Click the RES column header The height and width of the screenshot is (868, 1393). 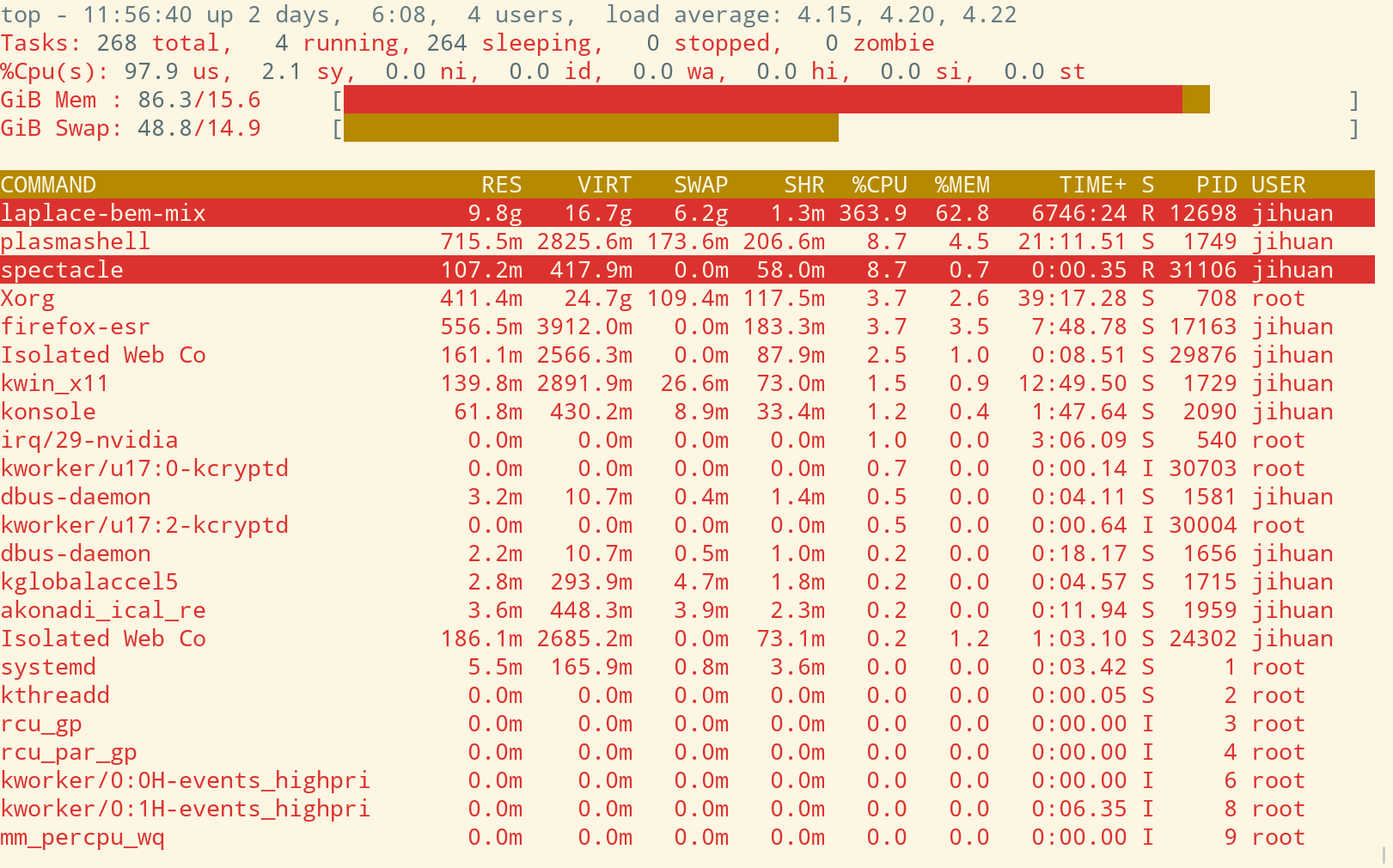(x=502, y=185)
